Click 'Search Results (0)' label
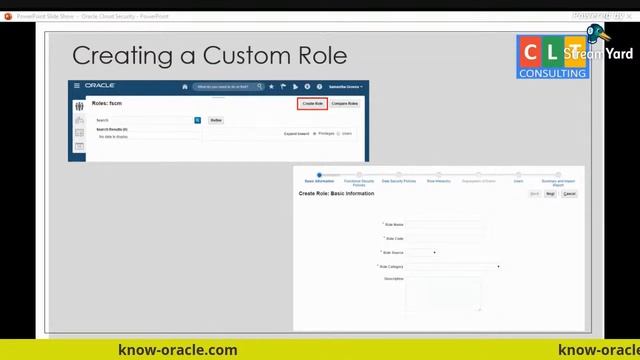 pyautogui.click(x=112, y=129)
